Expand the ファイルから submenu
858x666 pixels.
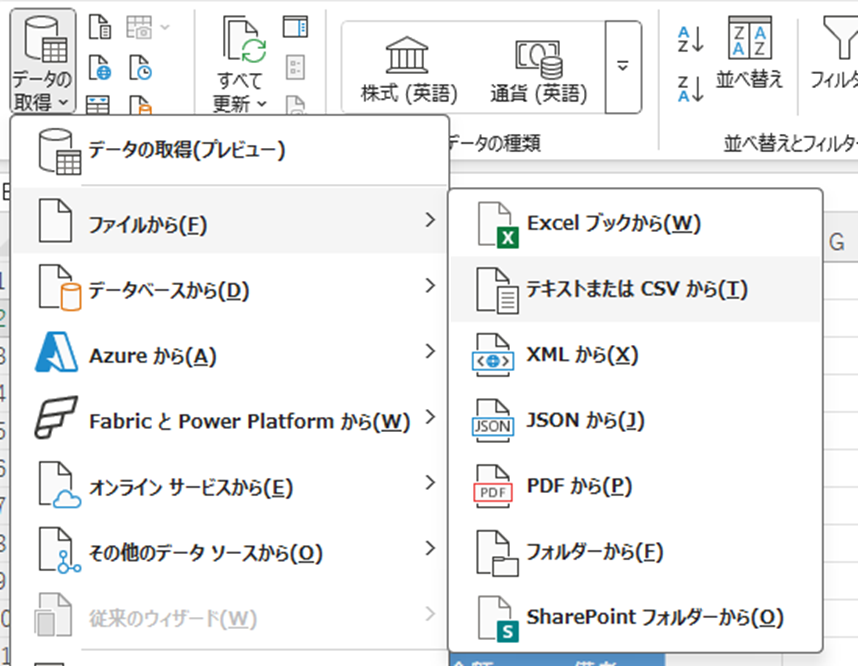[230, 220]
